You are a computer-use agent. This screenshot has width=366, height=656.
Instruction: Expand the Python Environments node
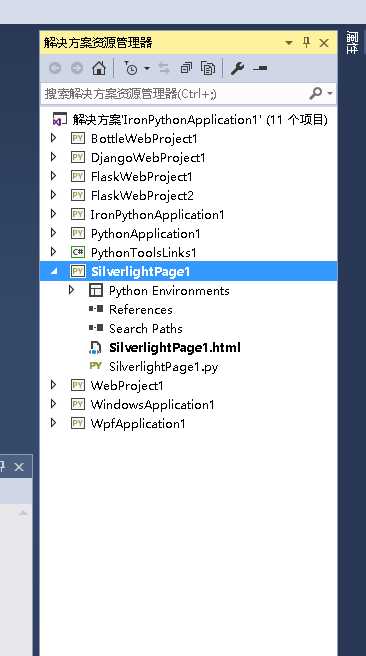click(72, 290)
